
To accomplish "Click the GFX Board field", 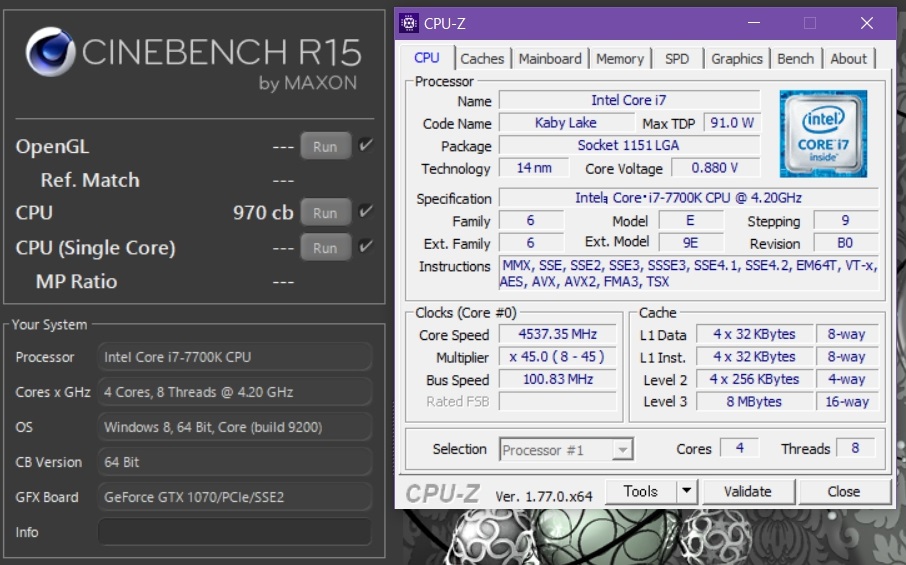I will pyautogui.click(x=235, y=497).
